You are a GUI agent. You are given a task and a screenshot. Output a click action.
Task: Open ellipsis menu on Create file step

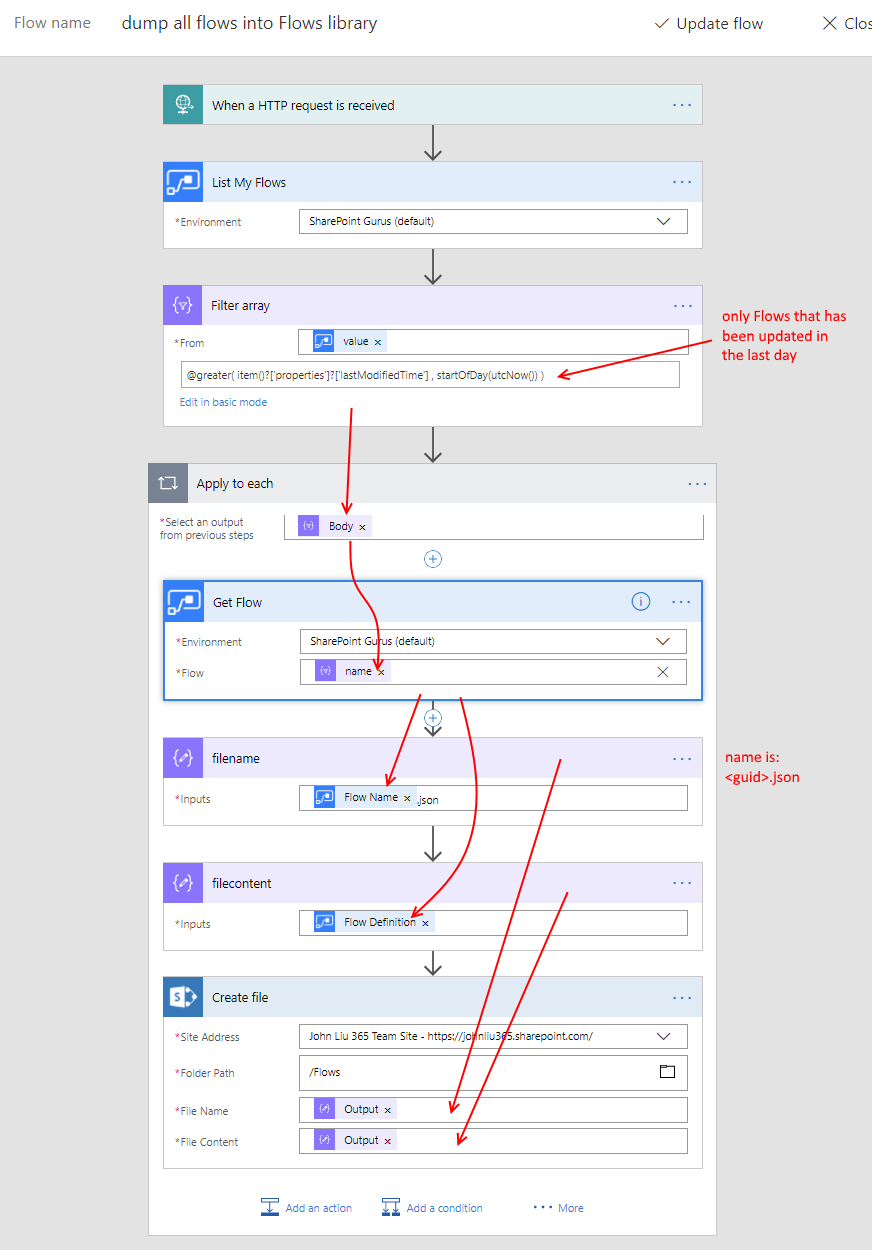click(x=682, y=997)
